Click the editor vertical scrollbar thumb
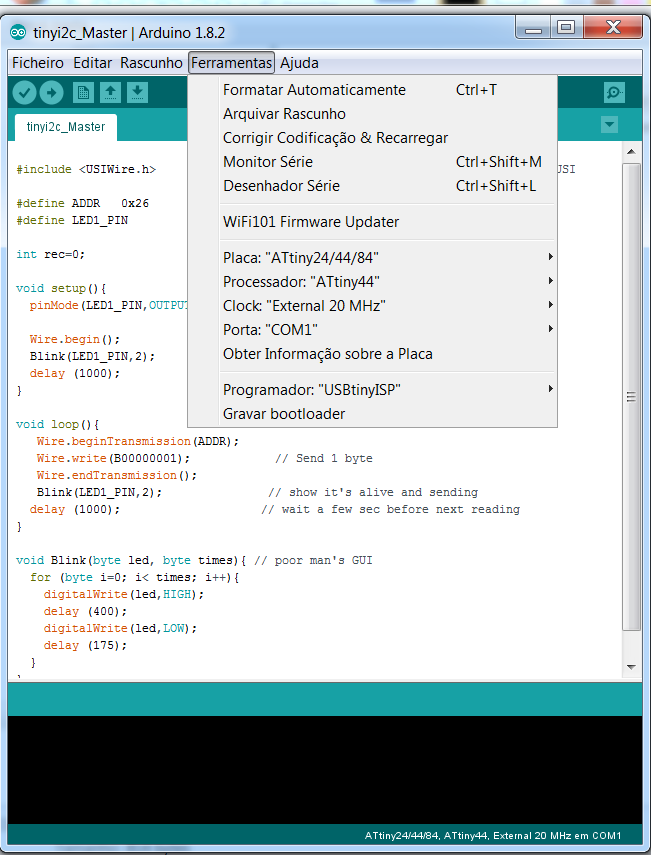Image resolution: width=651 pixels, height=855 pixels. click(x=631, y=396)
